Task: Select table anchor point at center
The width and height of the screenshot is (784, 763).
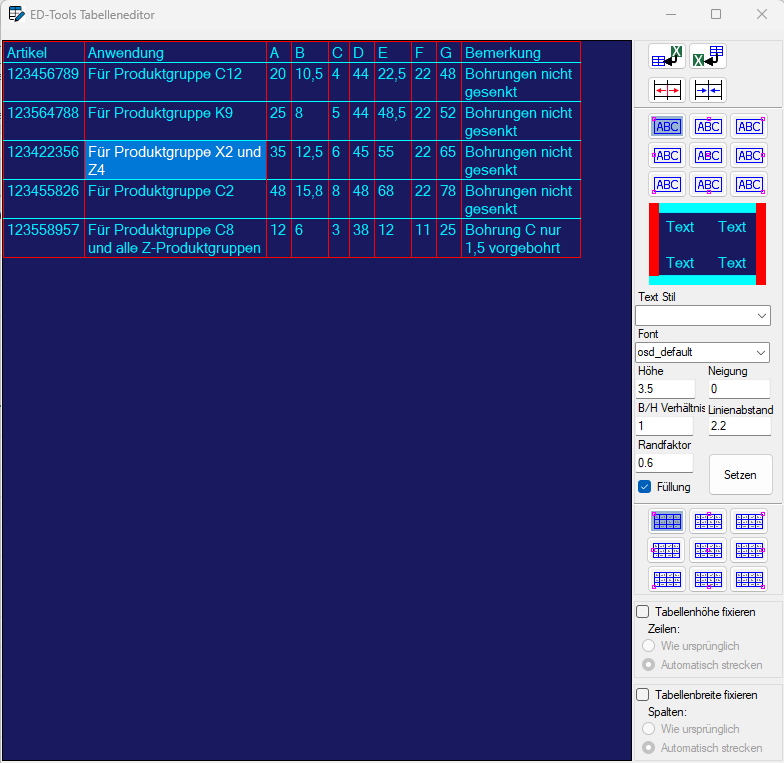Action: 708,550
